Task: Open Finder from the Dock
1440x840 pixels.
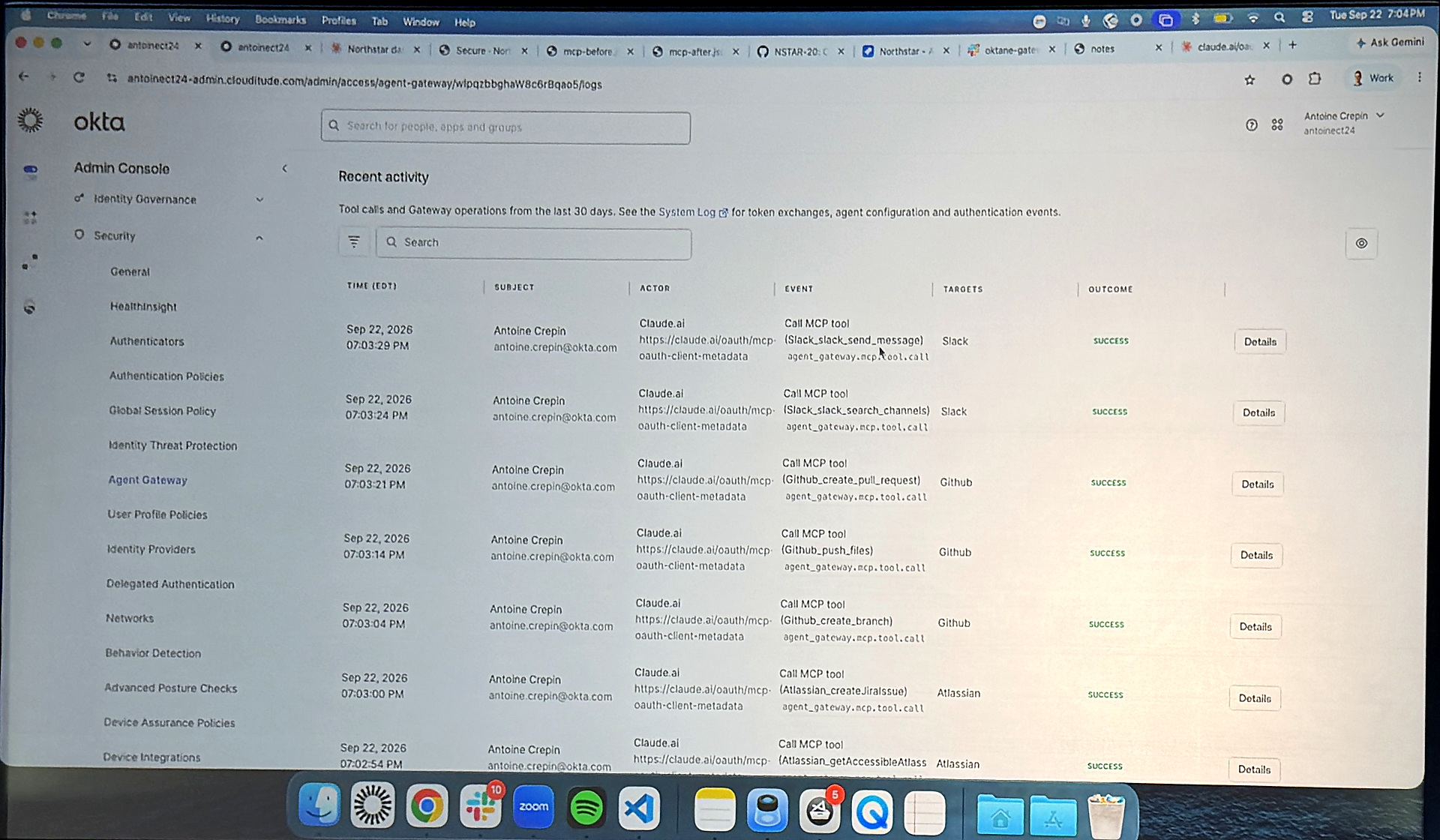Action: (319, 805)
